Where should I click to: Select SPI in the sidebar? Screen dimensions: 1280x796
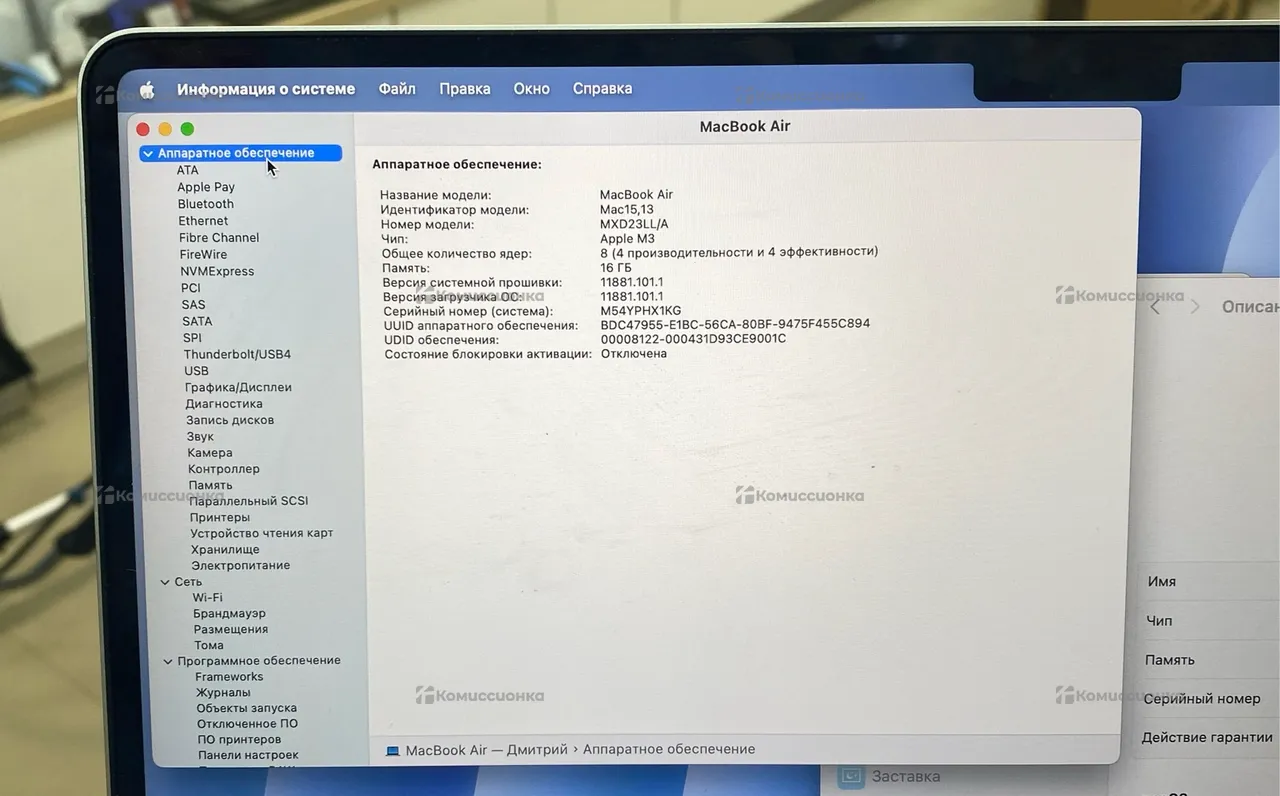pos(192,338)
